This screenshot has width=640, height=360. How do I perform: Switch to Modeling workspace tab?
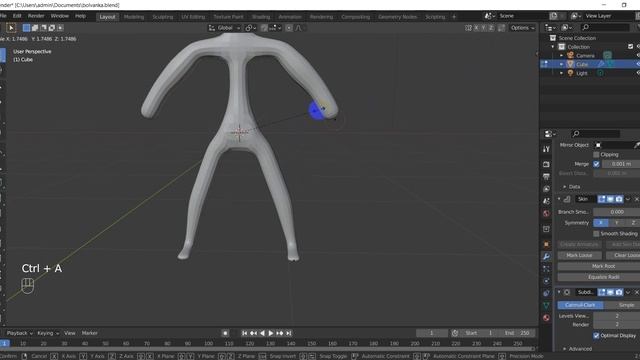tap(134, 17)
